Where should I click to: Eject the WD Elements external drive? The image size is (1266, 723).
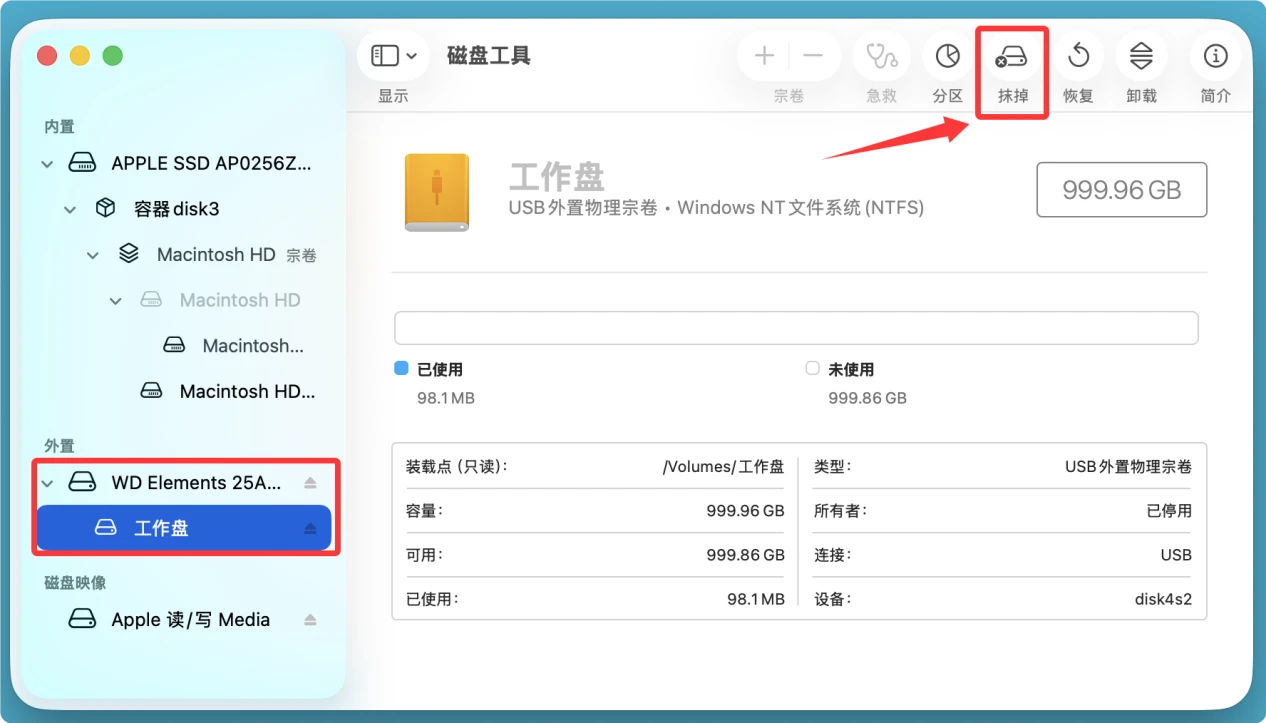(311, 481)
